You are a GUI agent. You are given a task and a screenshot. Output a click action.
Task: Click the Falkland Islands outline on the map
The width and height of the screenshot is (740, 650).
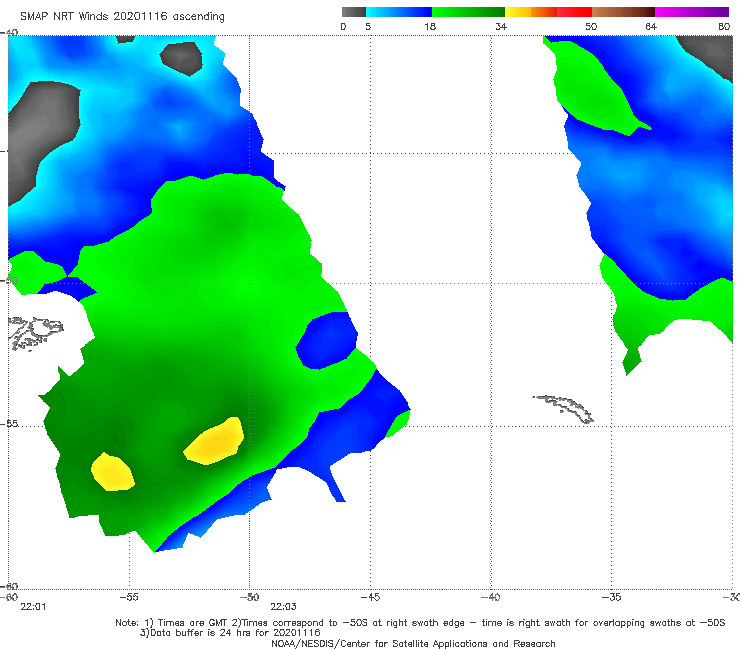point(35,333)
